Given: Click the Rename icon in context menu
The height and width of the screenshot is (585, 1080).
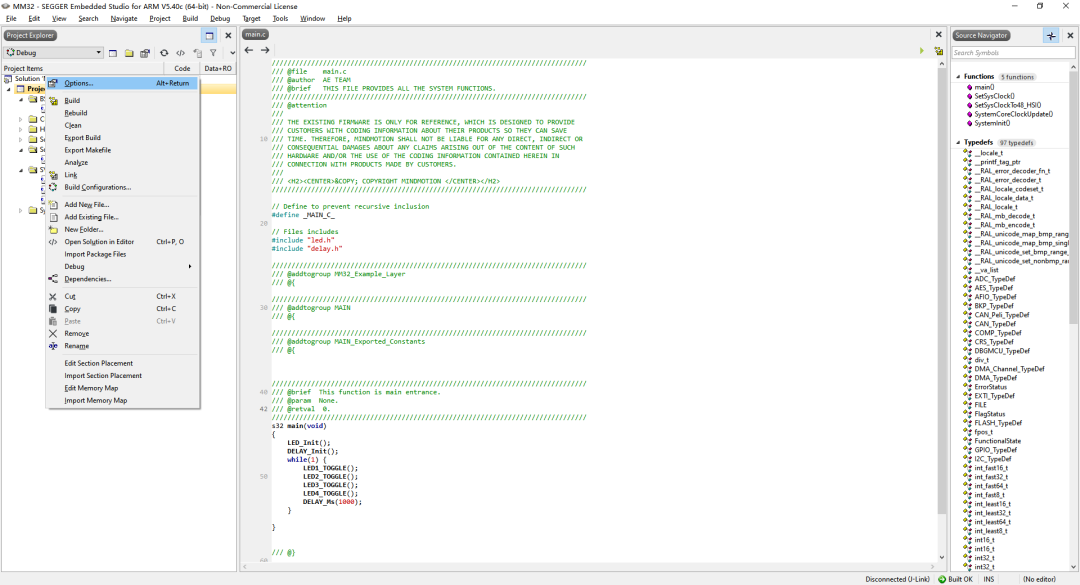Looking at the screenshot, I should [53, 346].
